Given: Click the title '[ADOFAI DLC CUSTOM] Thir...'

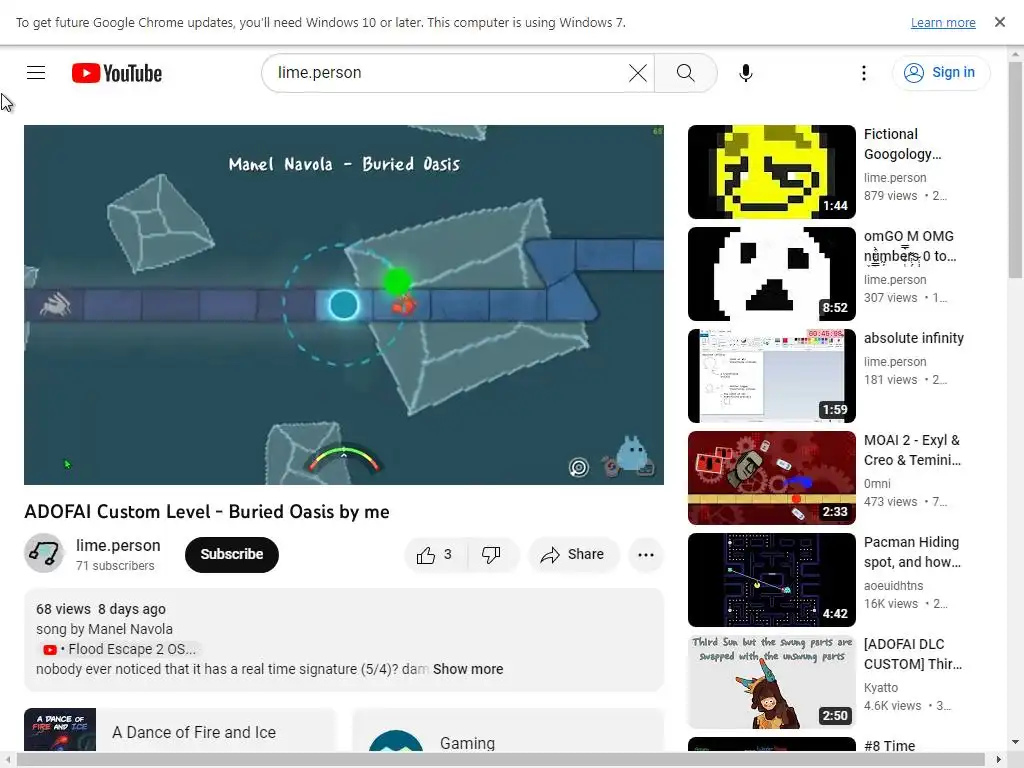Looking at the screenshot, I should [x=913, y=654].
